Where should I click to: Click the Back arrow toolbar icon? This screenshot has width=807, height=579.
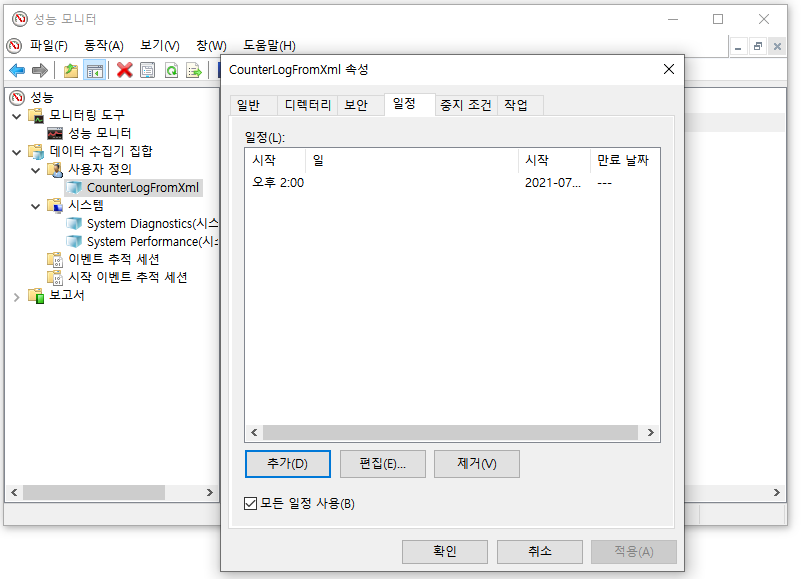tap(17, 70)
